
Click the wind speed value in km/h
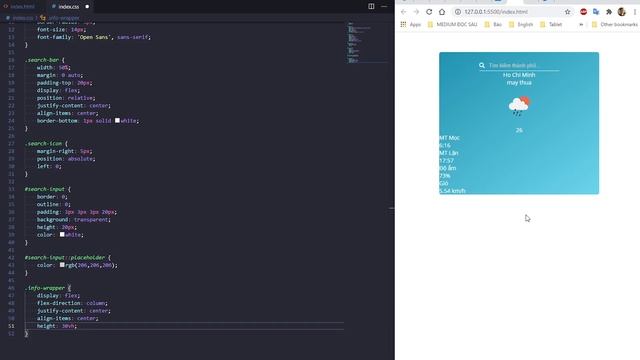(452, 191)
